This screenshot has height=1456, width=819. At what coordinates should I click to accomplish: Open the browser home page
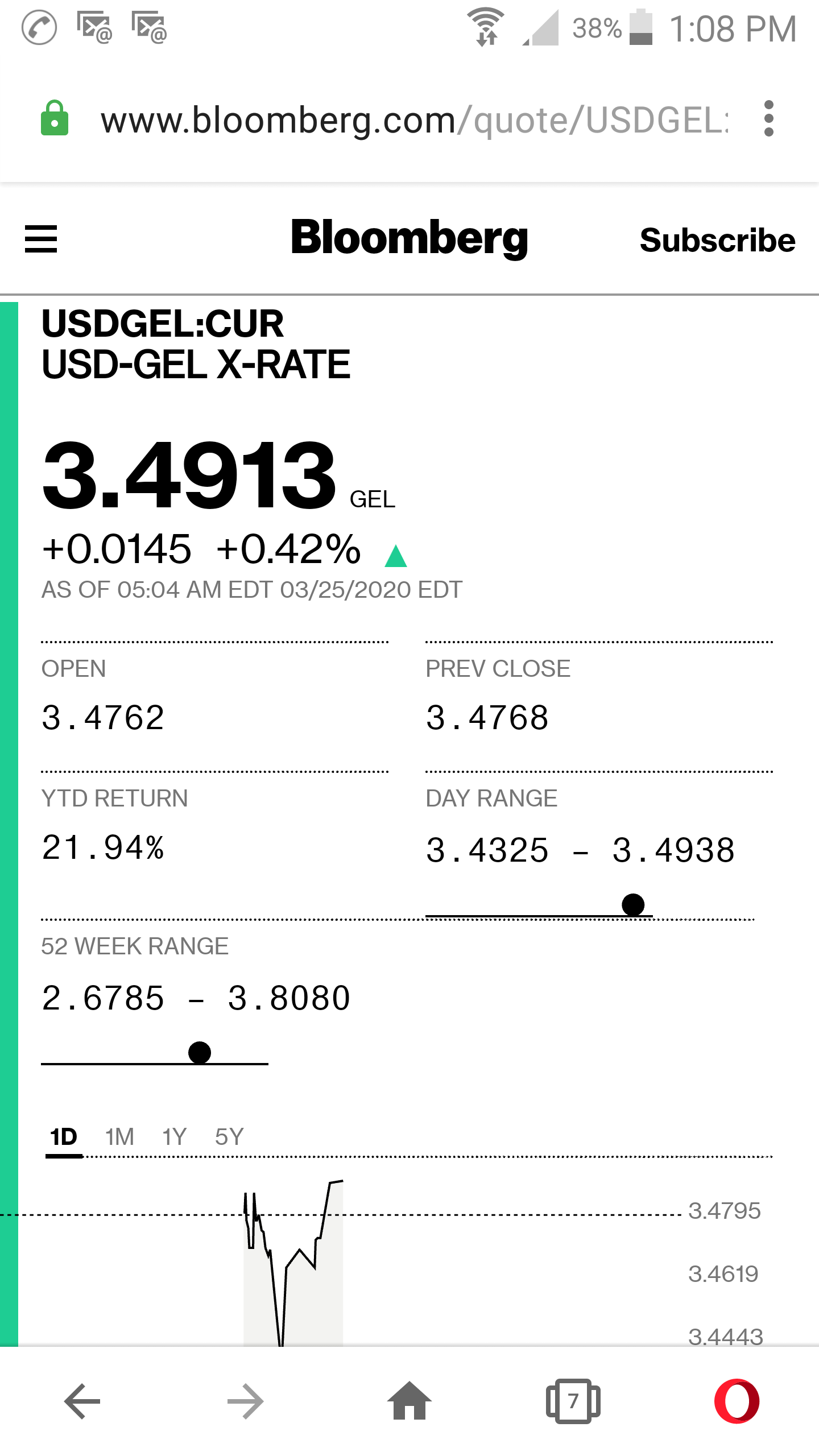click(409, 1401)
